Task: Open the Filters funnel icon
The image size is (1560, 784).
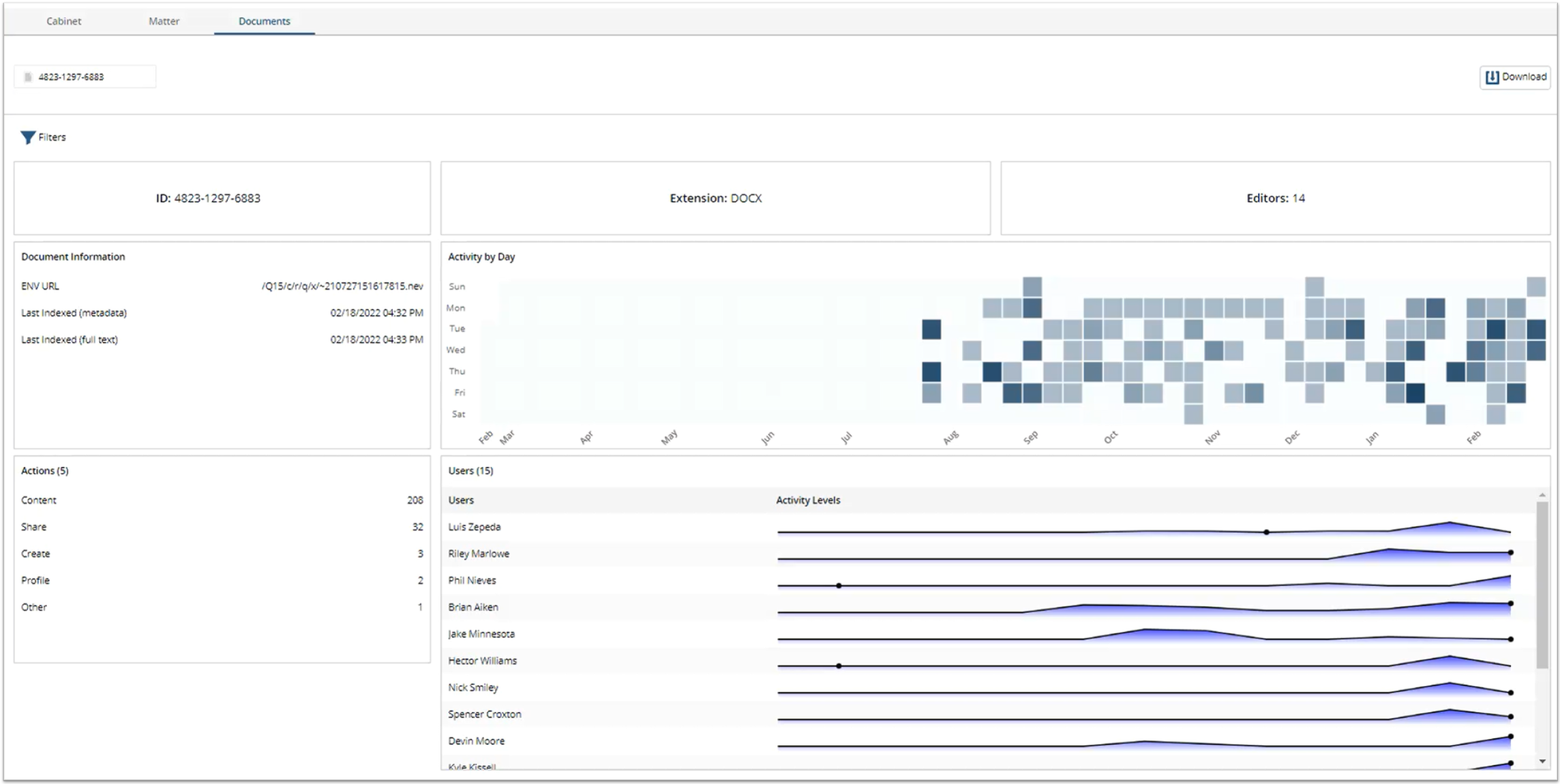Action: click(x=27, y=137)
